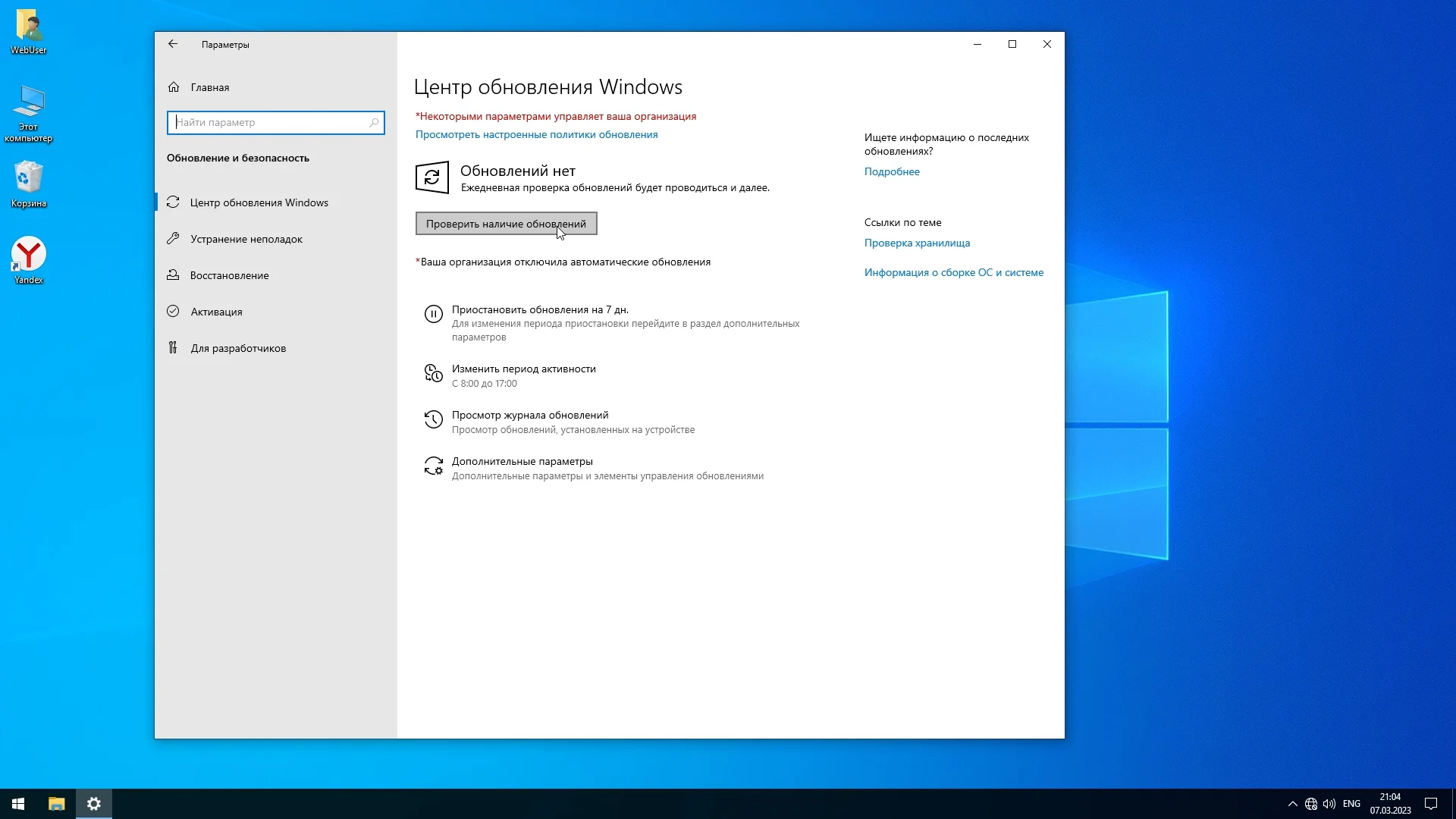Image resolution: width=1456 pixels, height=819 pixels.
Task: Open Просмотреть настроенные политики обновления link
Action: point(536,134)
